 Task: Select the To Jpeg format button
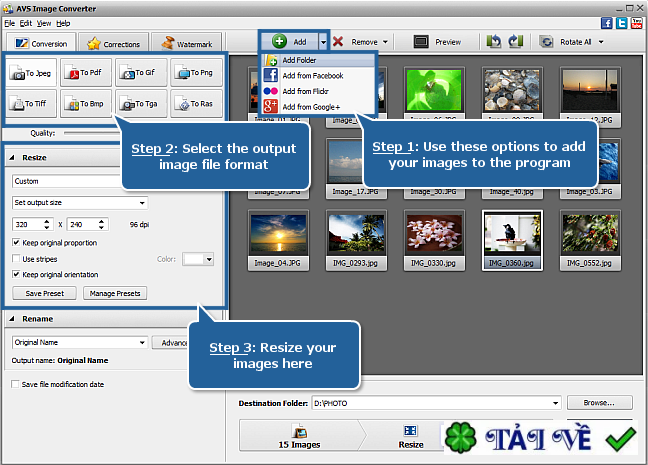click(32, 73)
